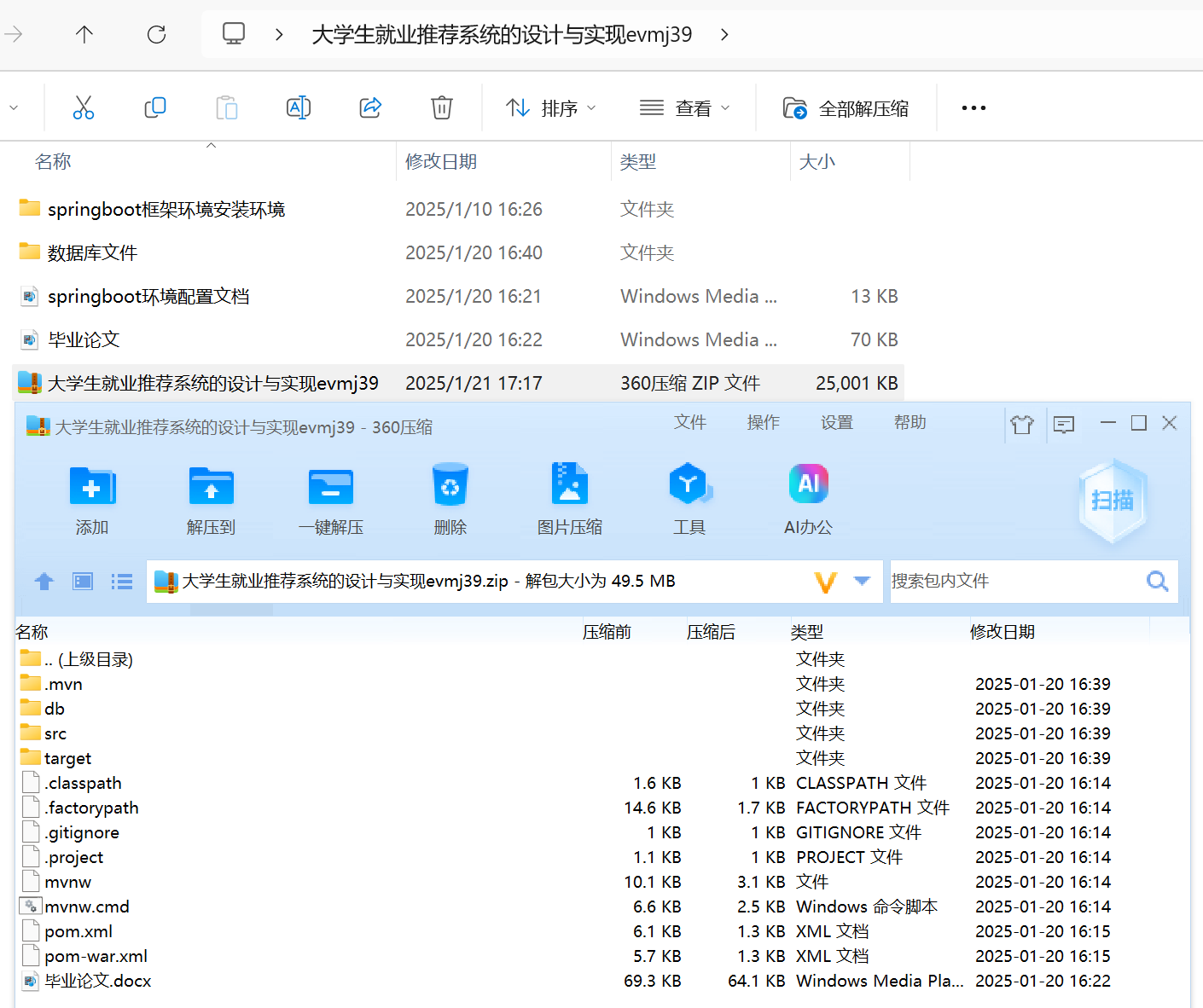Click the 扫描 scan hexagon button
This screenshot has height=1008, width=1203.
[1113, 501]
